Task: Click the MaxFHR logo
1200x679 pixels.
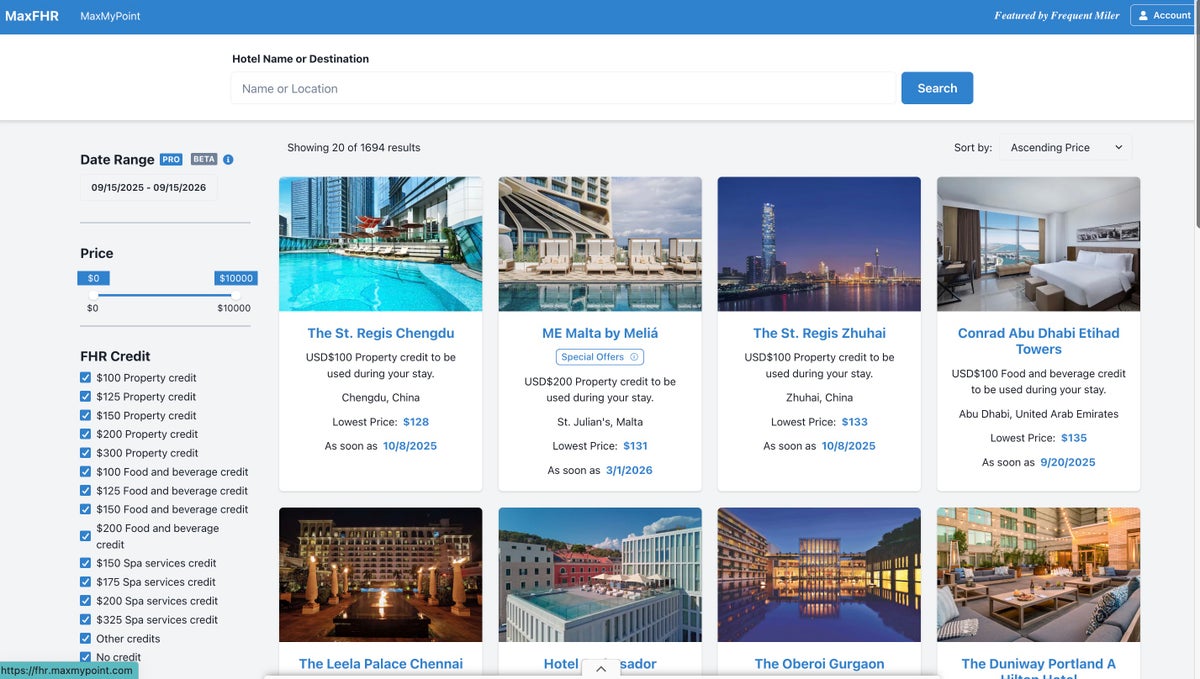Action: point(32,16)
